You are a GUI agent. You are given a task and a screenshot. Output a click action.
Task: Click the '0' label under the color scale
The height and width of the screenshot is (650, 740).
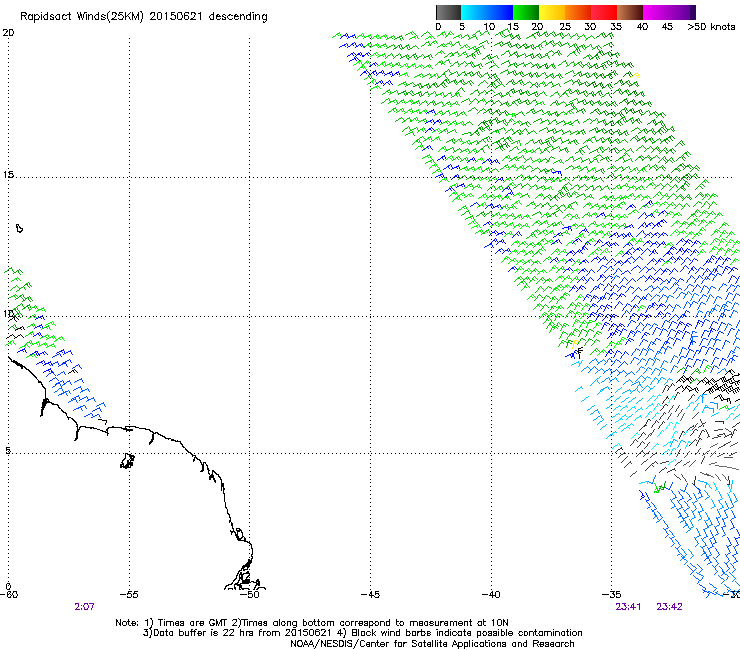pos(438,26)
